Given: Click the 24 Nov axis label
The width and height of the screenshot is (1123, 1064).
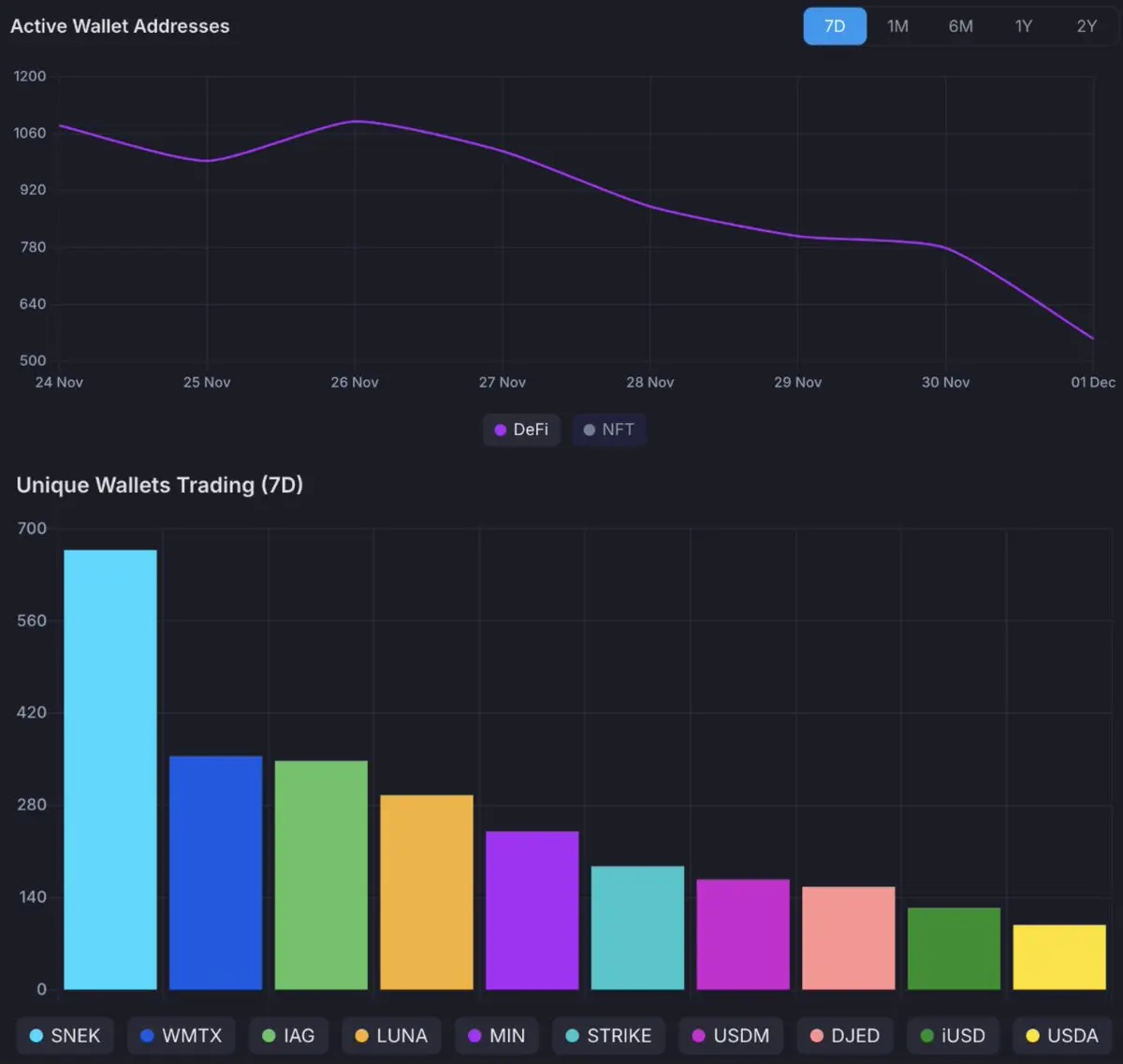Looking at the screenshot, I should click(59, 382).
